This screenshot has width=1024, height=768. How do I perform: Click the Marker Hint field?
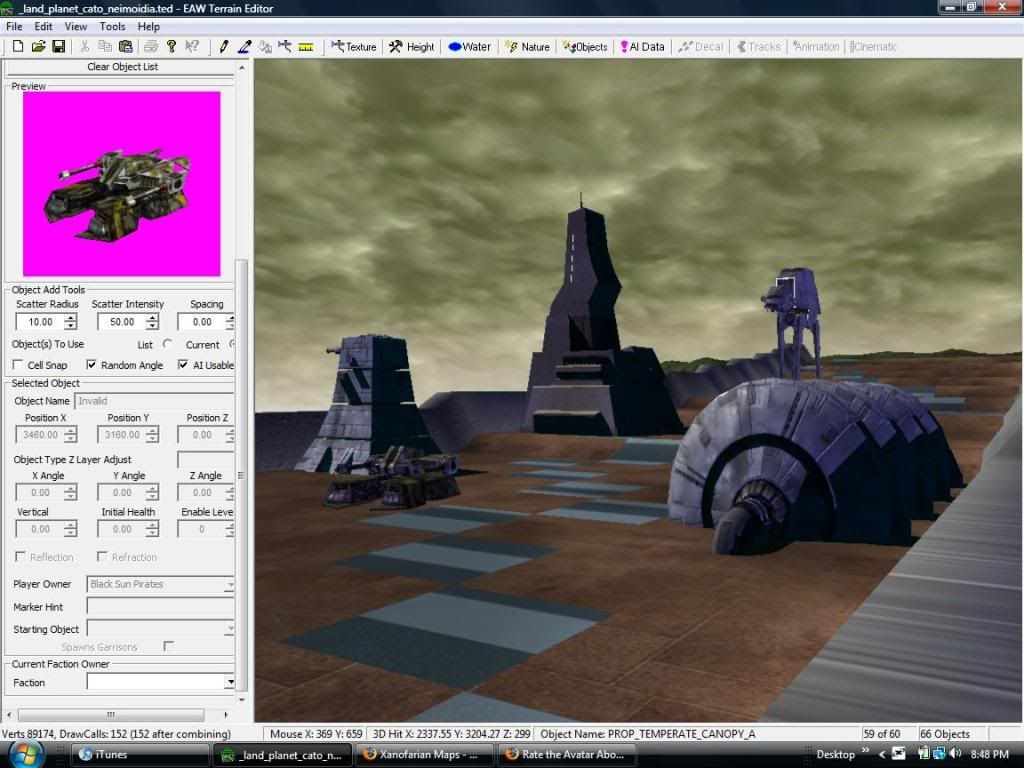160,607
